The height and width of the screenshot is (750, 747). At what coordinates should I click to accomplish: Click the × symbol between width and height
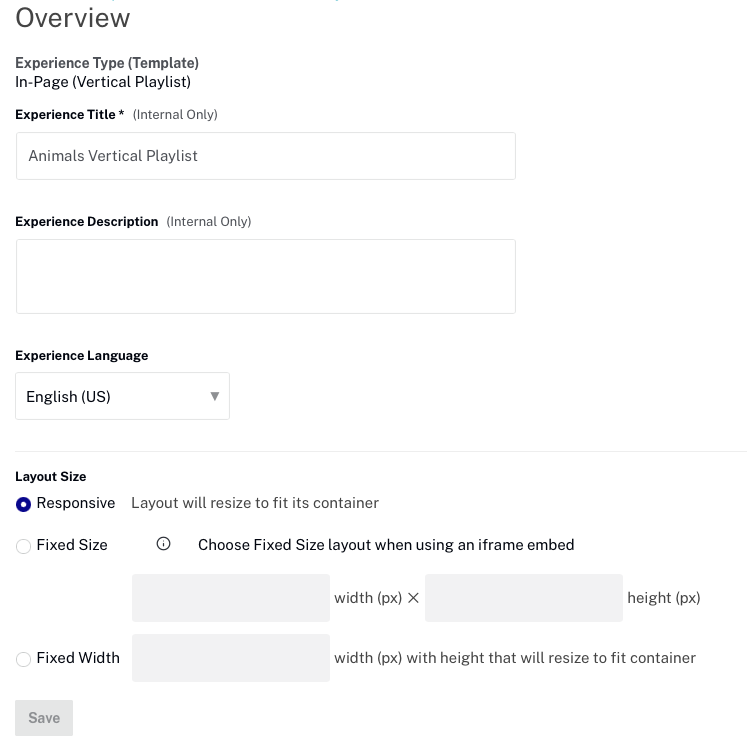[413, 598]
